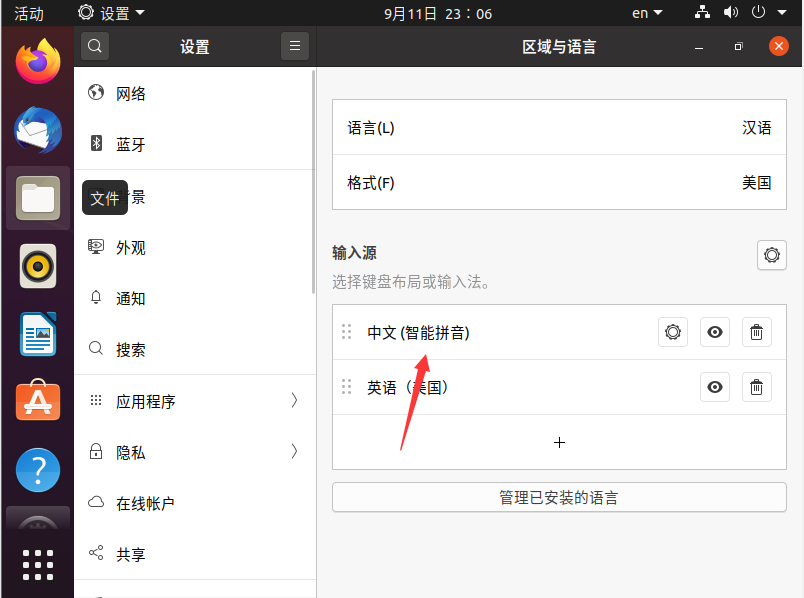This screenshot has width=804, height=598.
Task: Add a new input source with plus
Action: tap(559, 442)
